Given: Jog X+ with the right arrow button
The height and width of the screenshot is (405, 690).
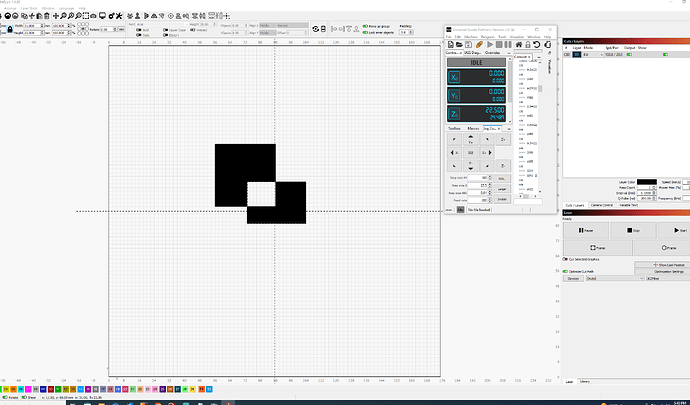Looking at the screenshot, I should (487, 152).
